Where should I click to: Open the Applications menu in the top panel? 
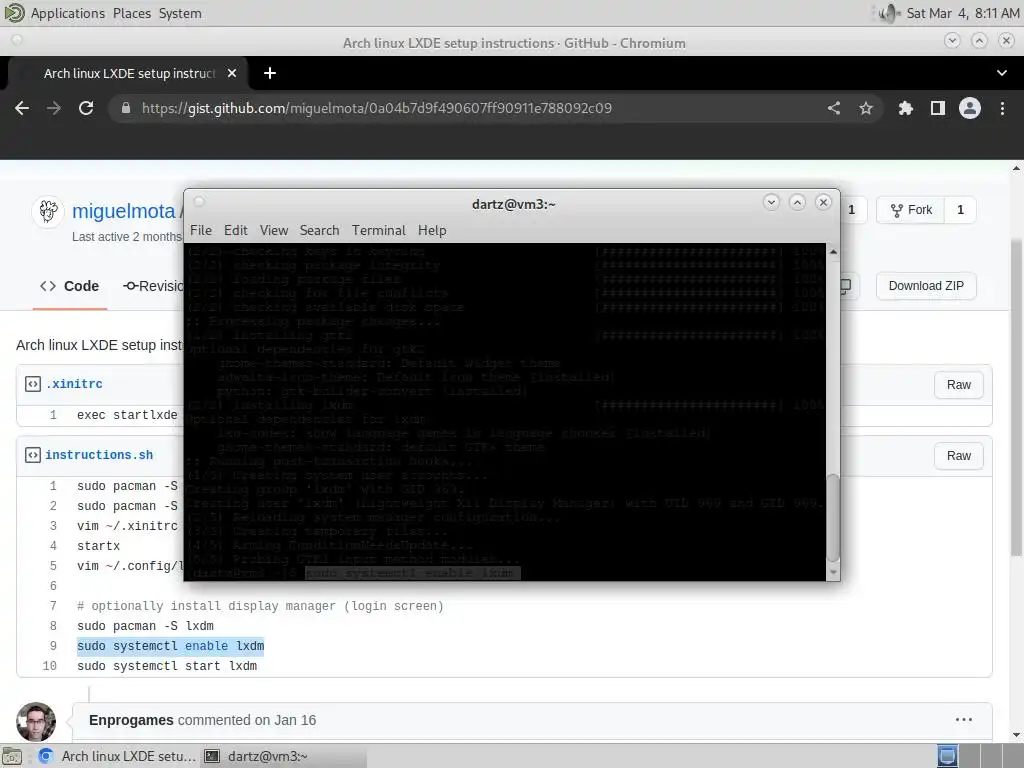point(67,13)
